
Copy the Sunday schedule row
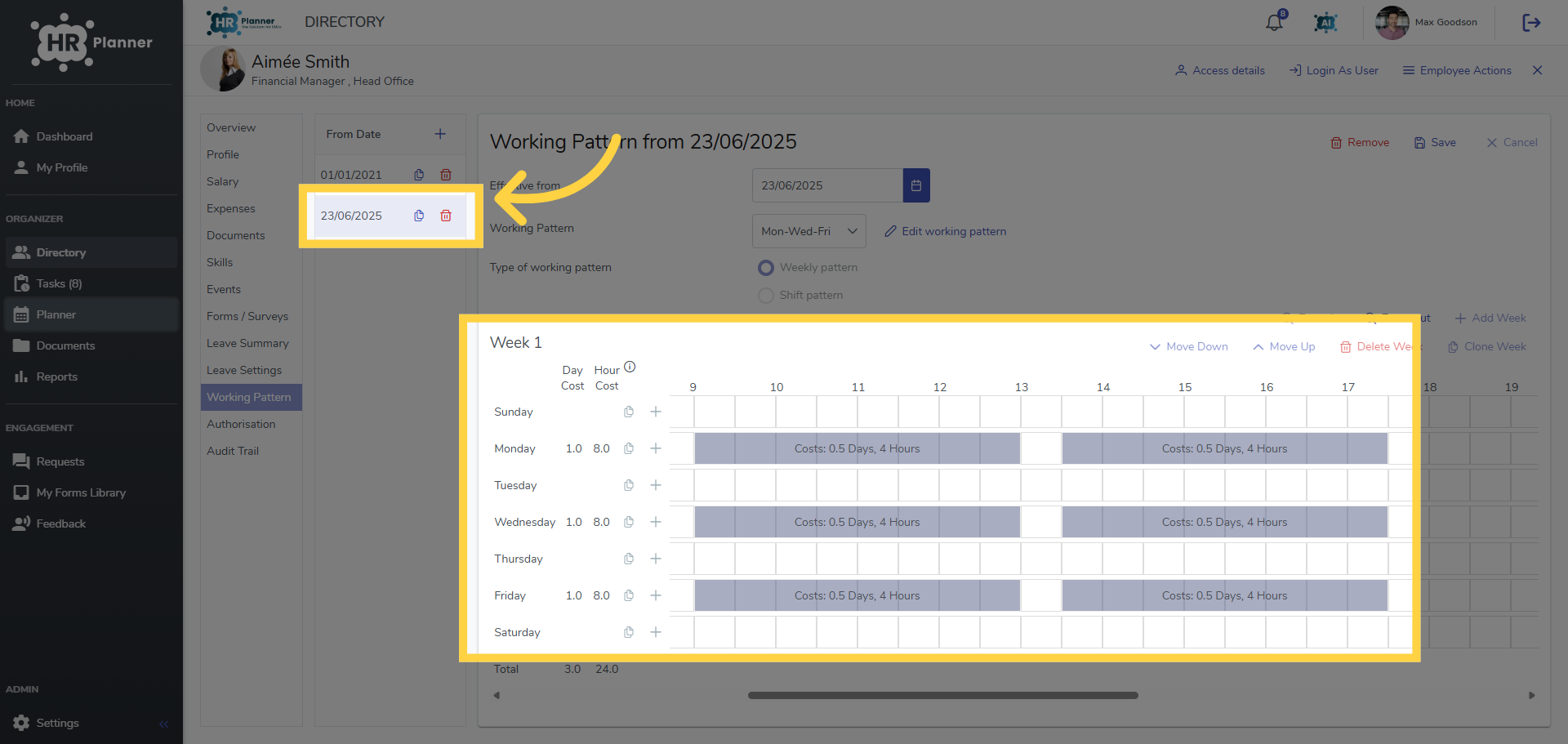629,412
